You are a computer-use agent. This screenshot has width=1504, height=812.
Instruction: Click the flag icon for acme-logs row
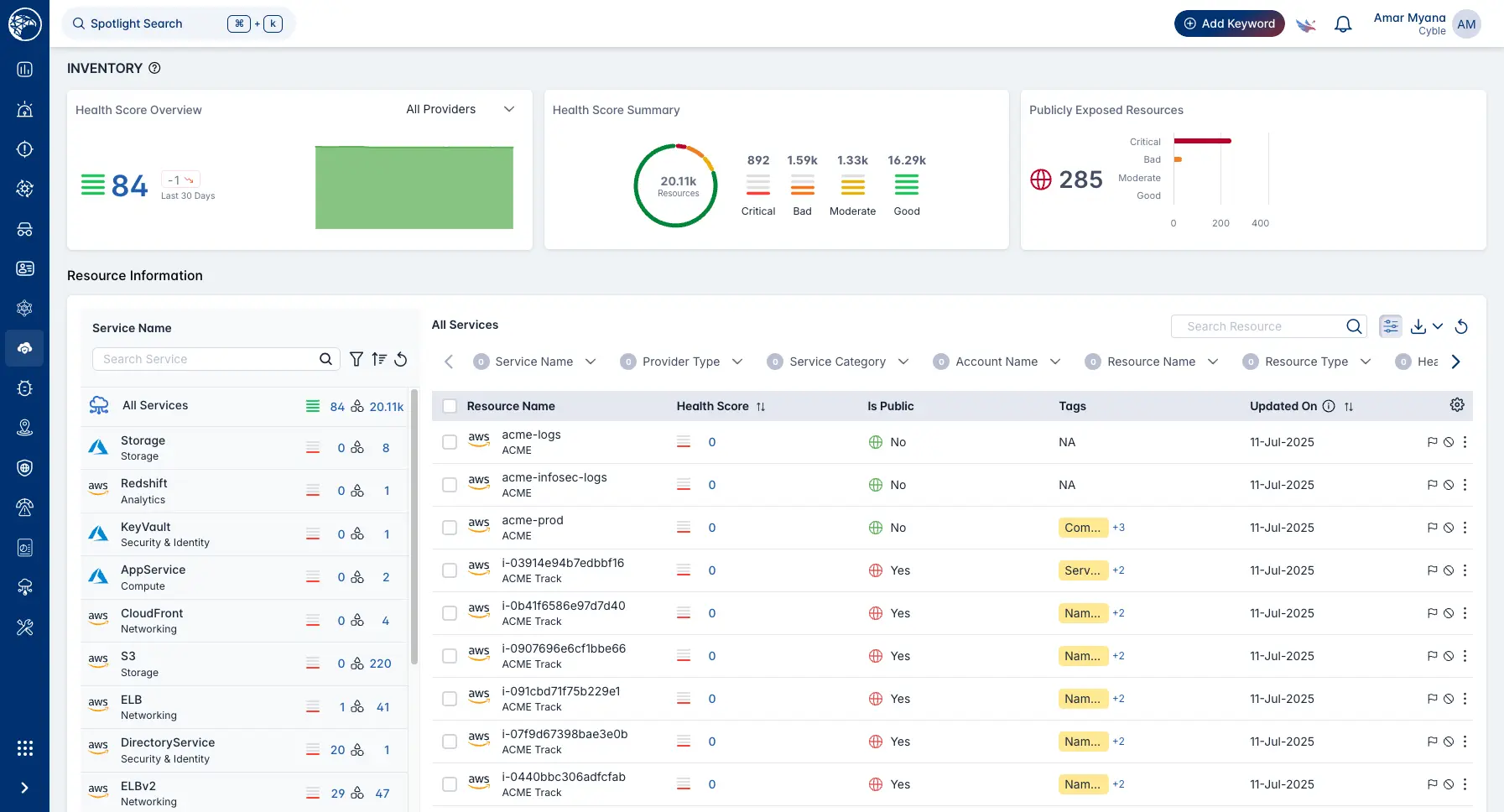point(1432,442)
